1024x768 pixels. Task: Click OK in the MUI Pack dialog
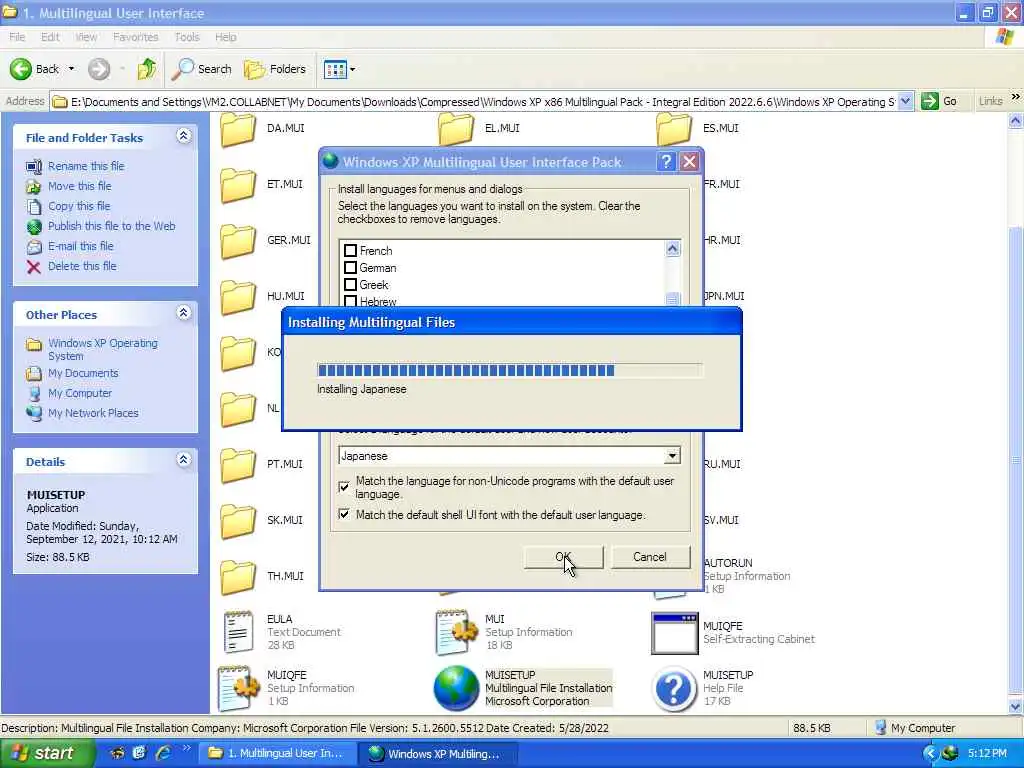564,556
